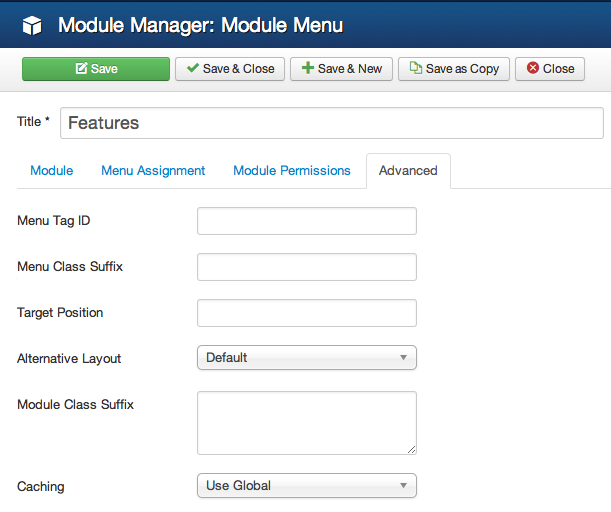Select the Use Global caching combo box

(307, 486)
